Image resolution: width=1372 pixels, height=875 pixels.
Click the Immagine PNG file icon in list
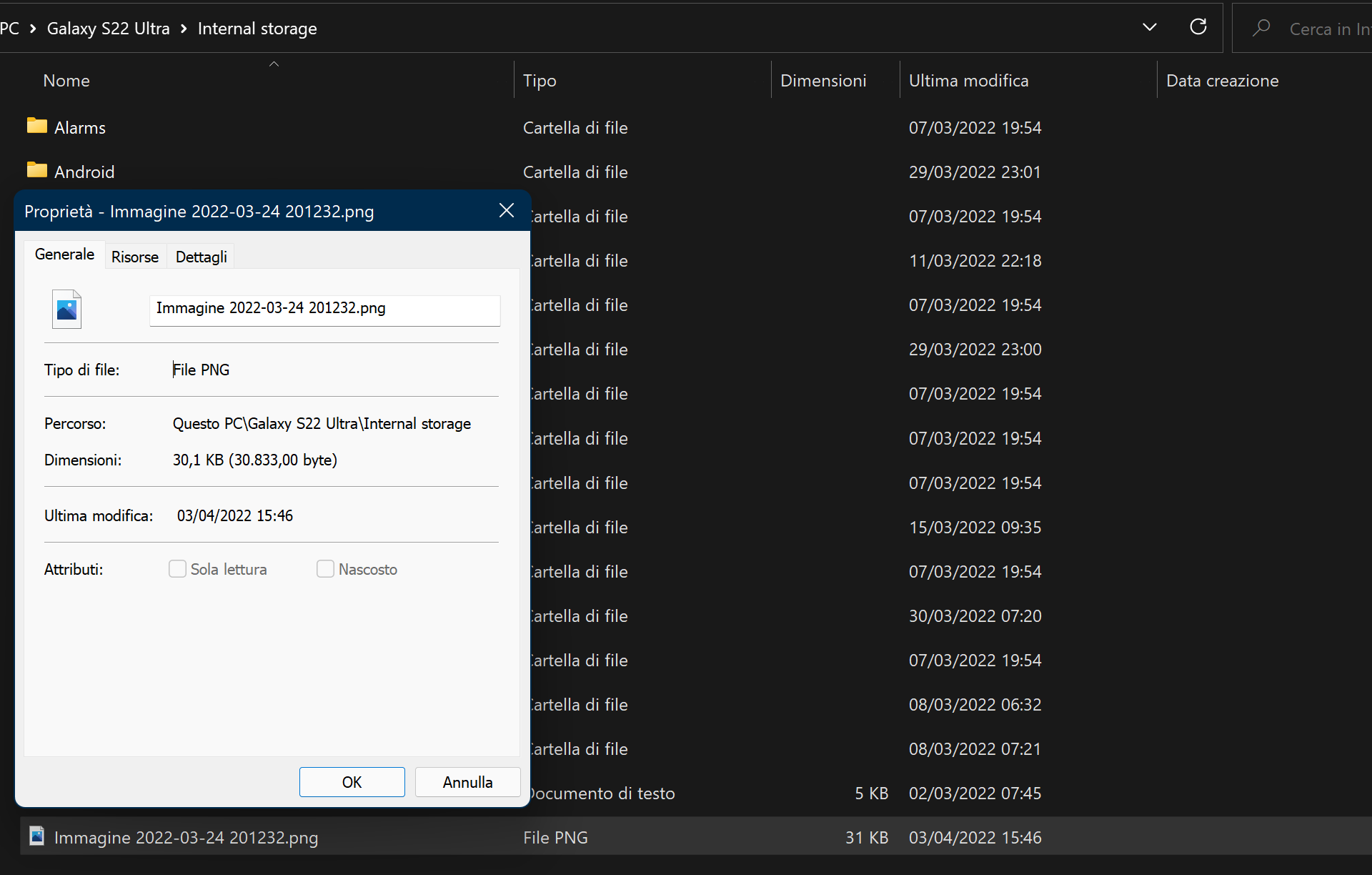click(37, 836)
